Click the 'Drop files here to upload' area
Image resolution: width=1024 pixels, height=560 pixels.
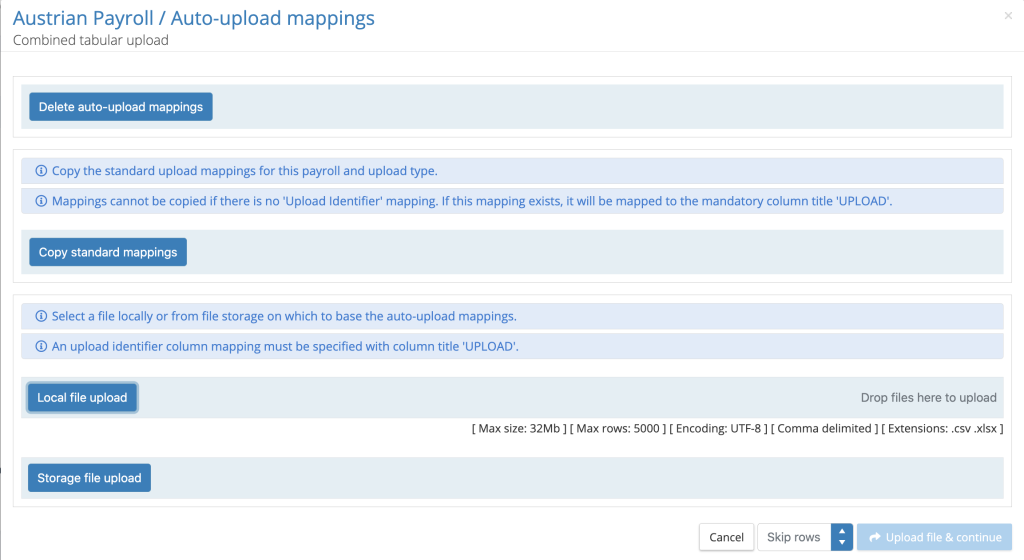[x=928, y=398]
